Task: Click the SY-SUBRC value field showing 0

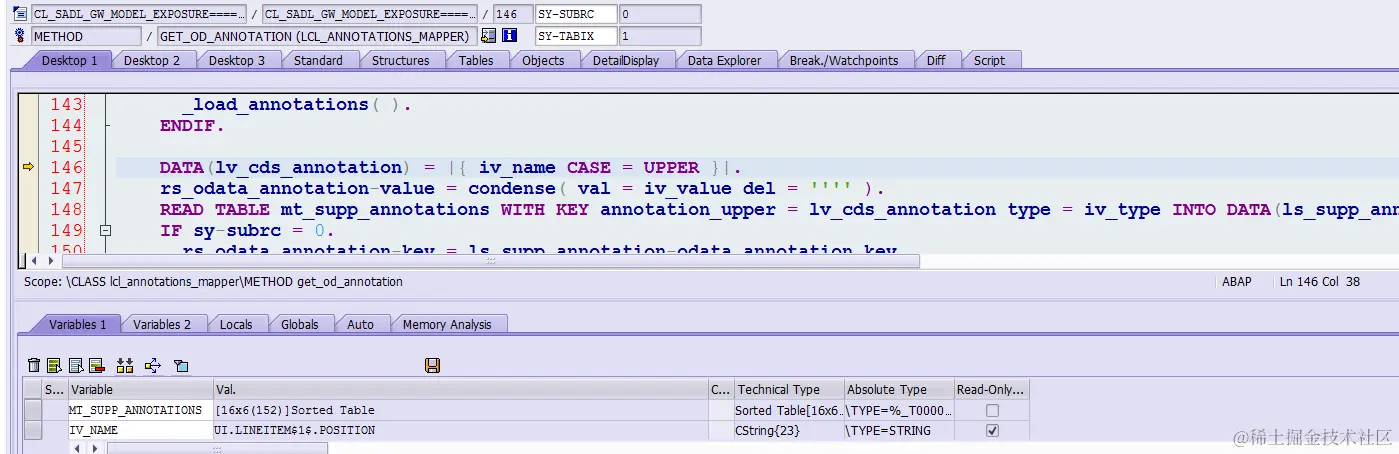Action: coord(660,14)
